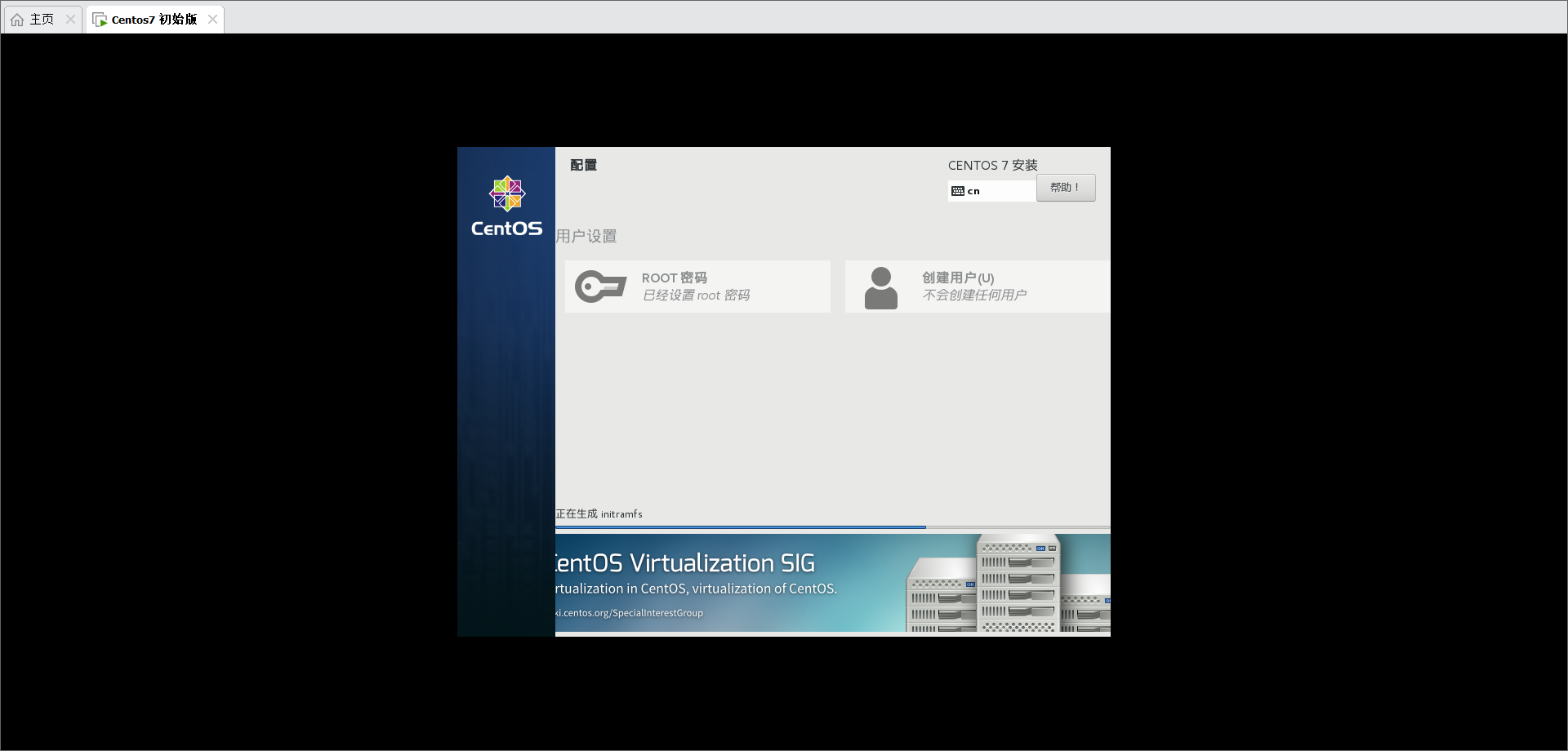Select the Centos7 初始版 tab
This screenshot has height=751, width=1568.
pyautogui.click(x=154, y=20)
